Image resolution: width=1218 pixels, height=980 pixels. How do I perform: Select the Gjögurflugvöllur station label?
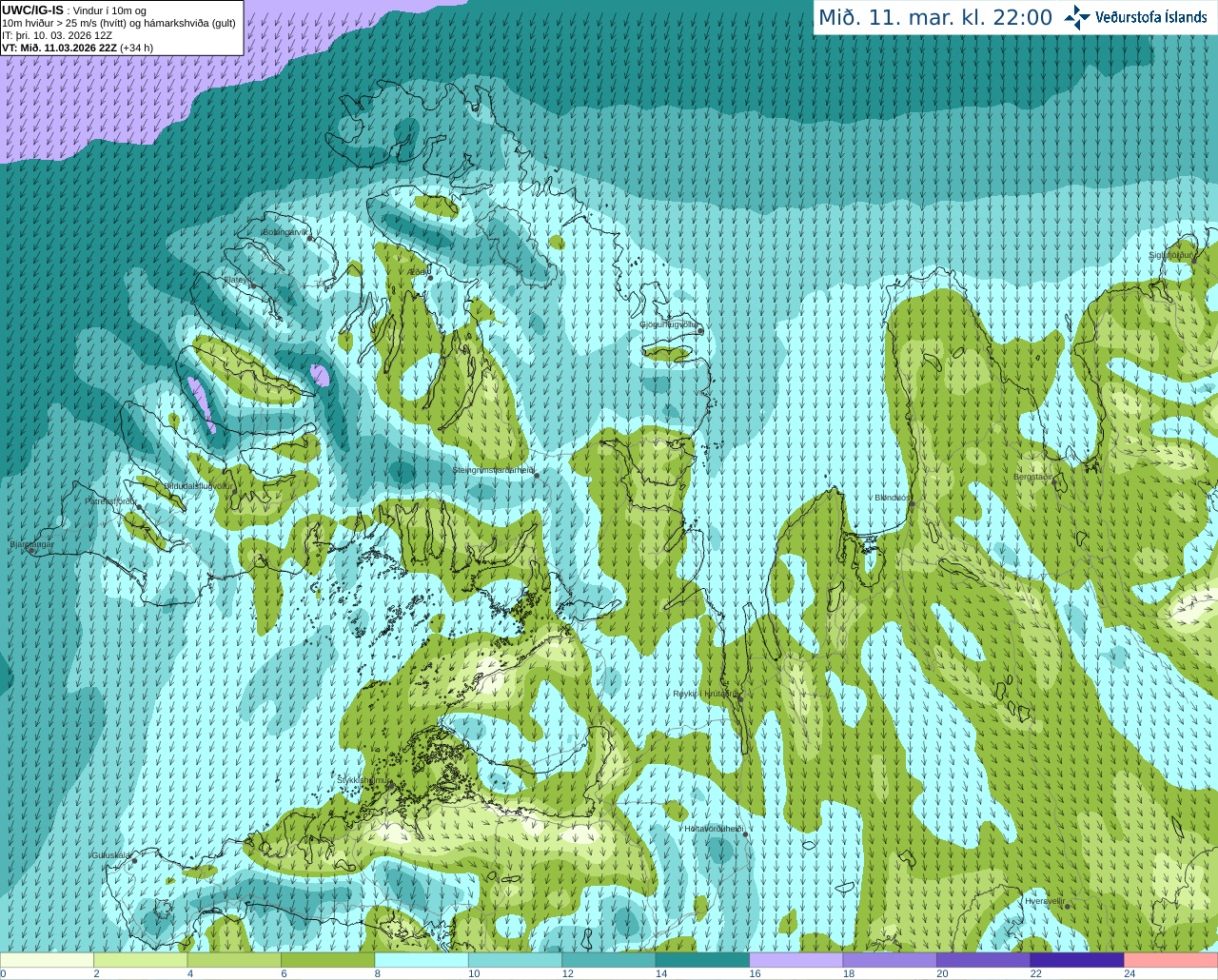[x=668, y=324]
